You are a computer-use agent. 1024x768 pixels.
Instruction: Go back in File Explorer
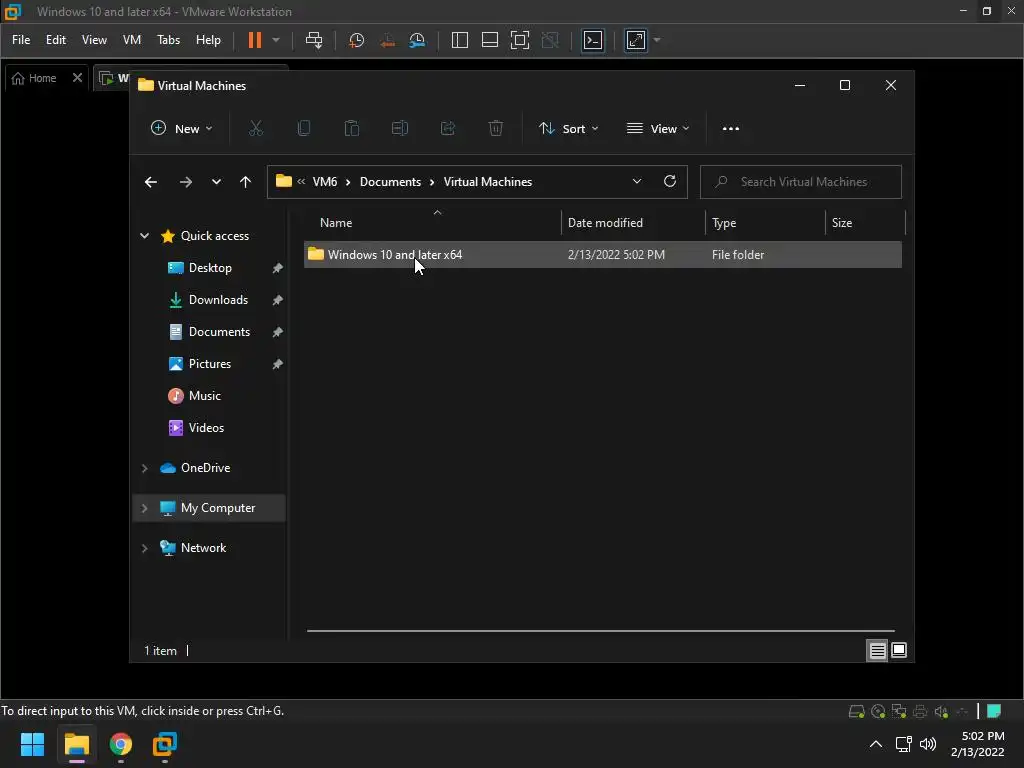(x=151, y=182)
